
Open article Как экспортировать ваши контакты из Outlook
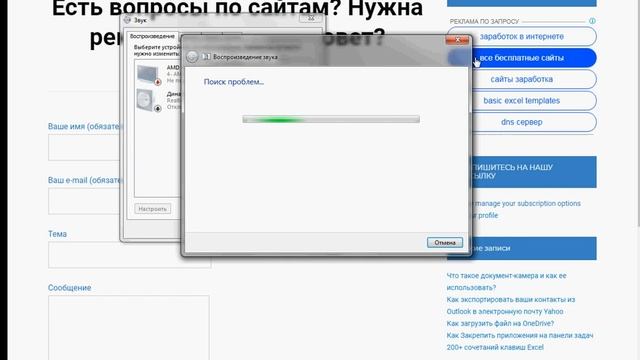(x=511, y=305)
